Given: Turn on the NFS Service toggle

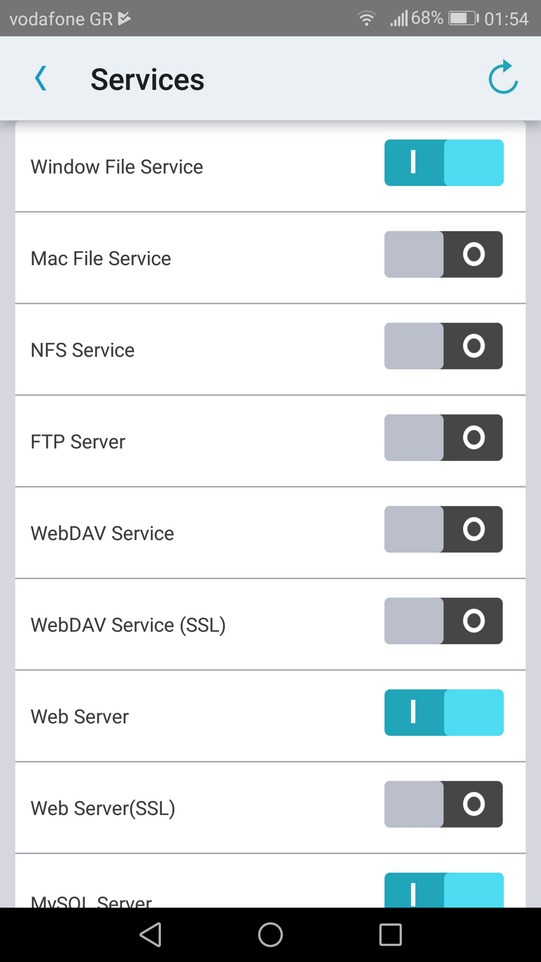Looking at the screenshot, I should tap(443, 346).
